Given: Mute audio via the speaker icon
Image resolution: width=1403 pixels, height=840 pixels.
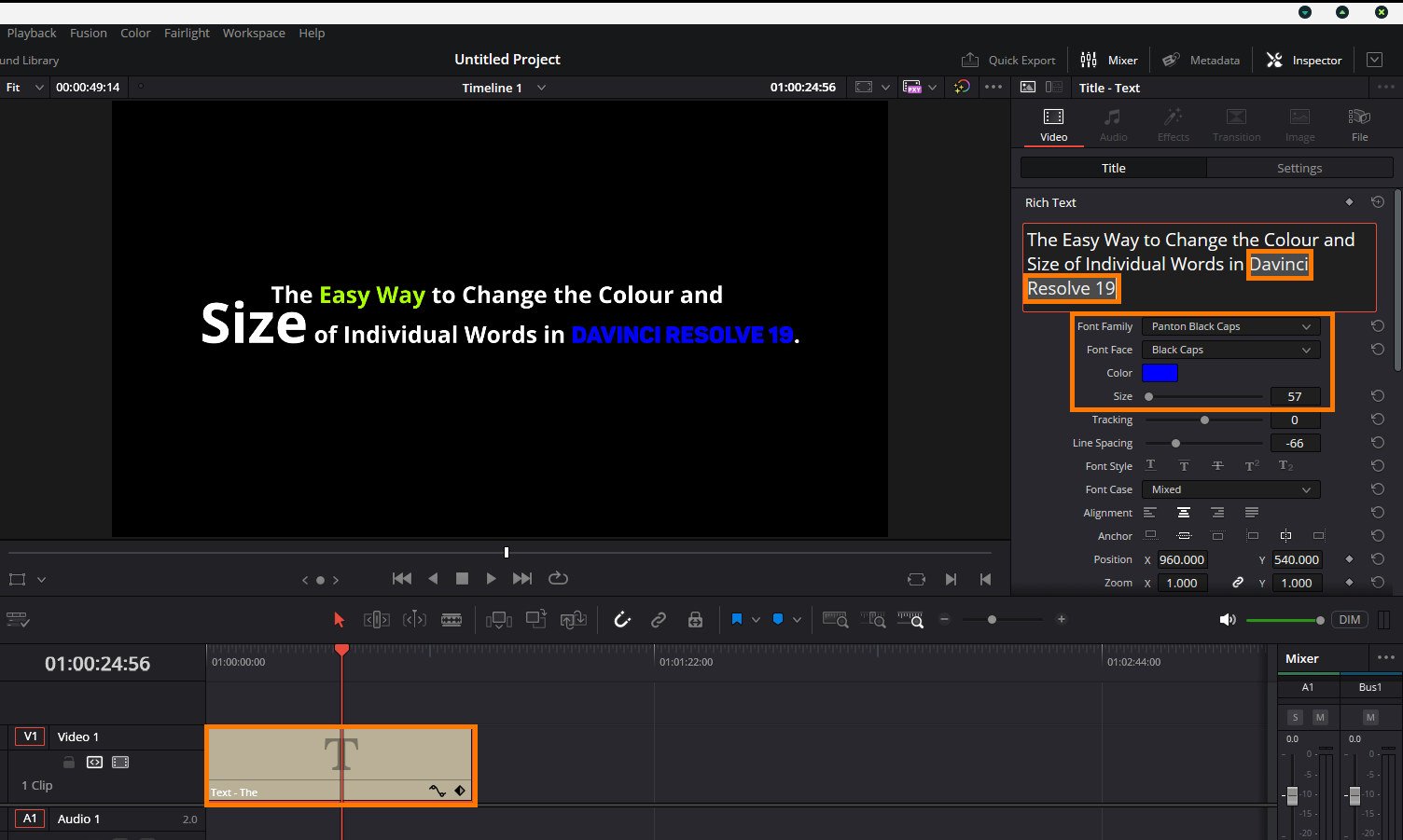Looking at the screenshot, I should [x=1228, y=620].
